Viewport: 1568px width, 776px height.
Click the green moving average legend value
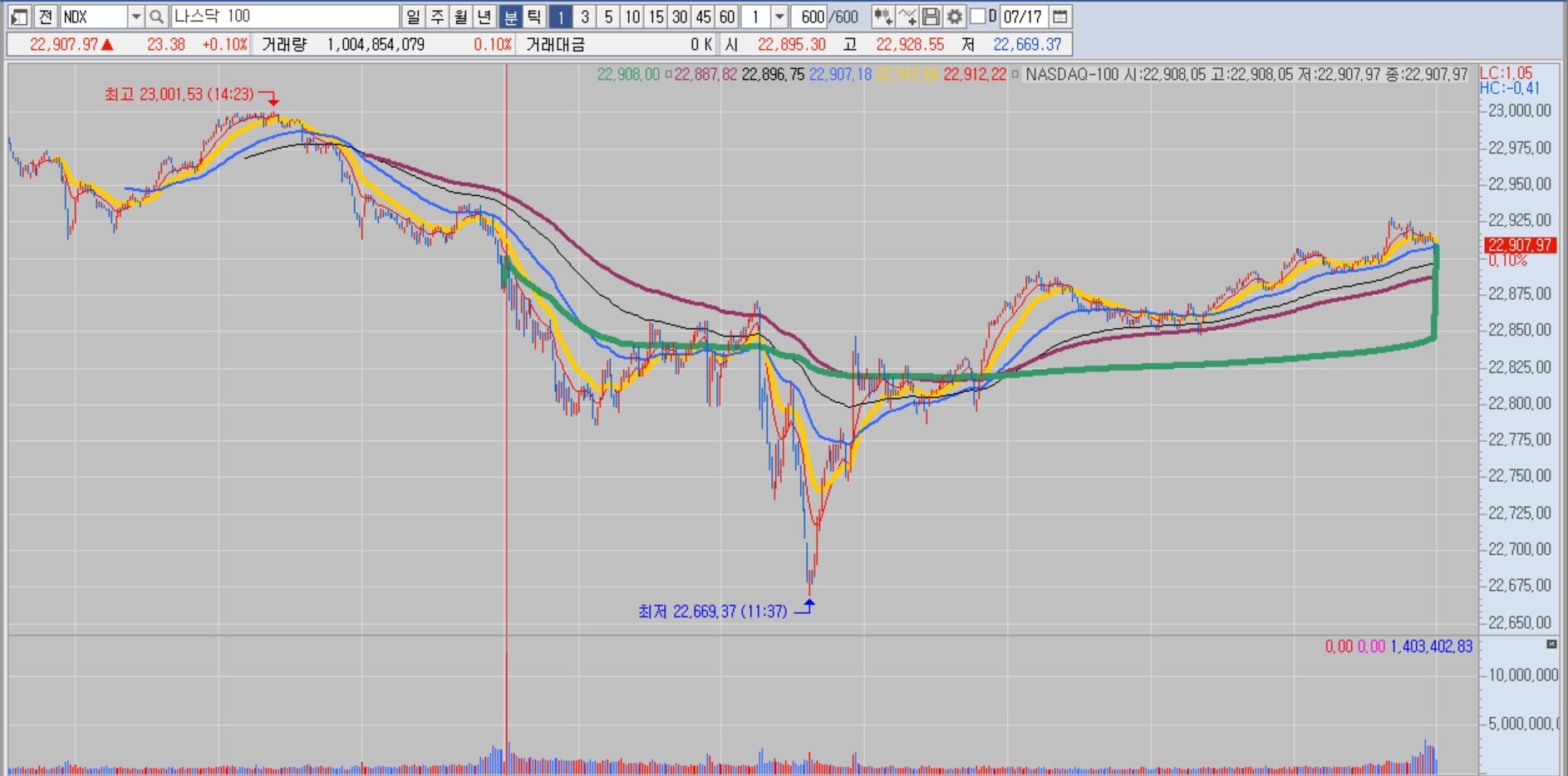pyautogui.click(x=627, y=75)
